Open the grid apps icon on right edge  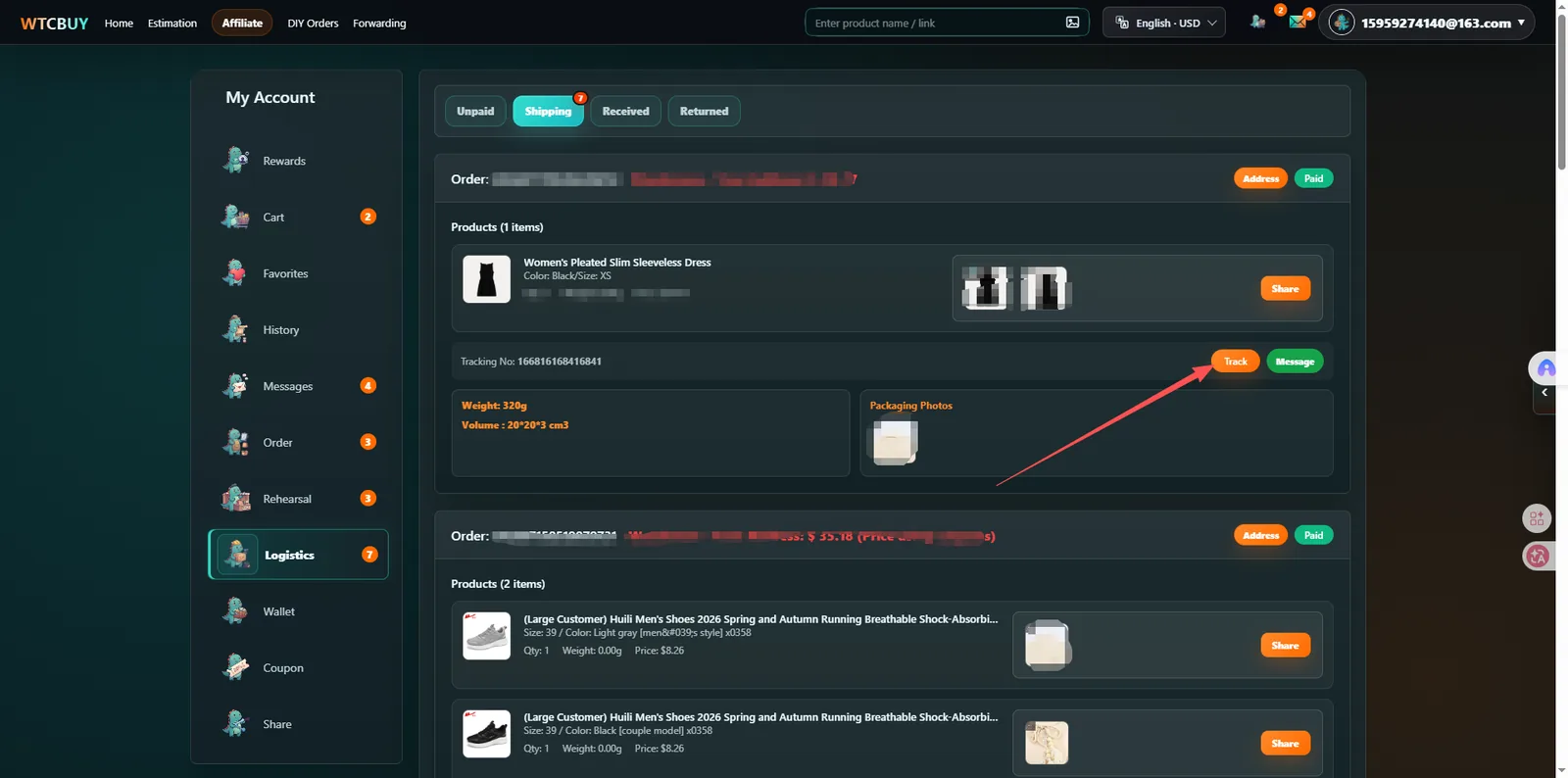click(x=1537, y=518)
